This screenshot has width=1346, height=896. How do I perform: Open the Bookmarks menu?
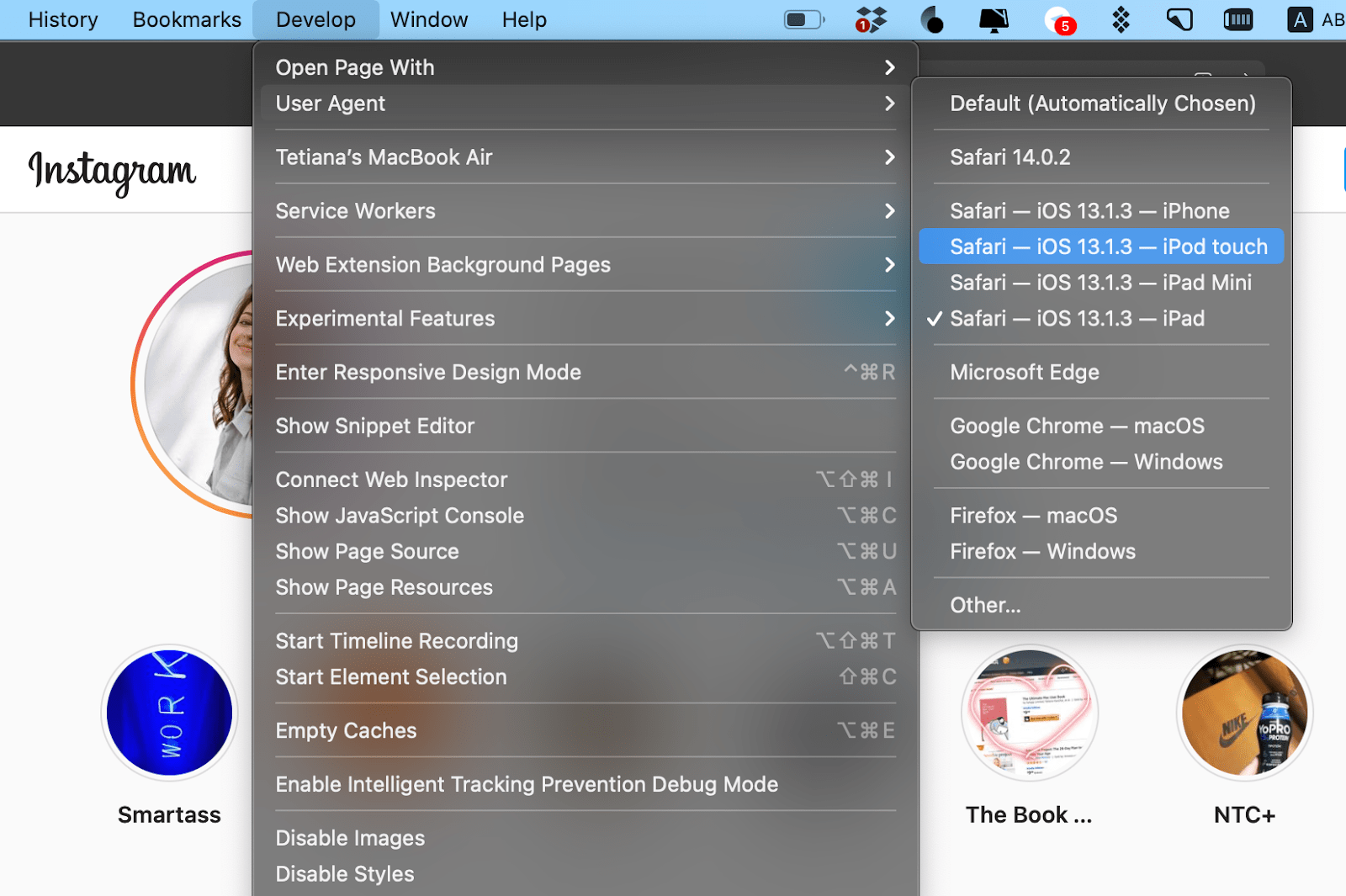click(x=187, y=19)
